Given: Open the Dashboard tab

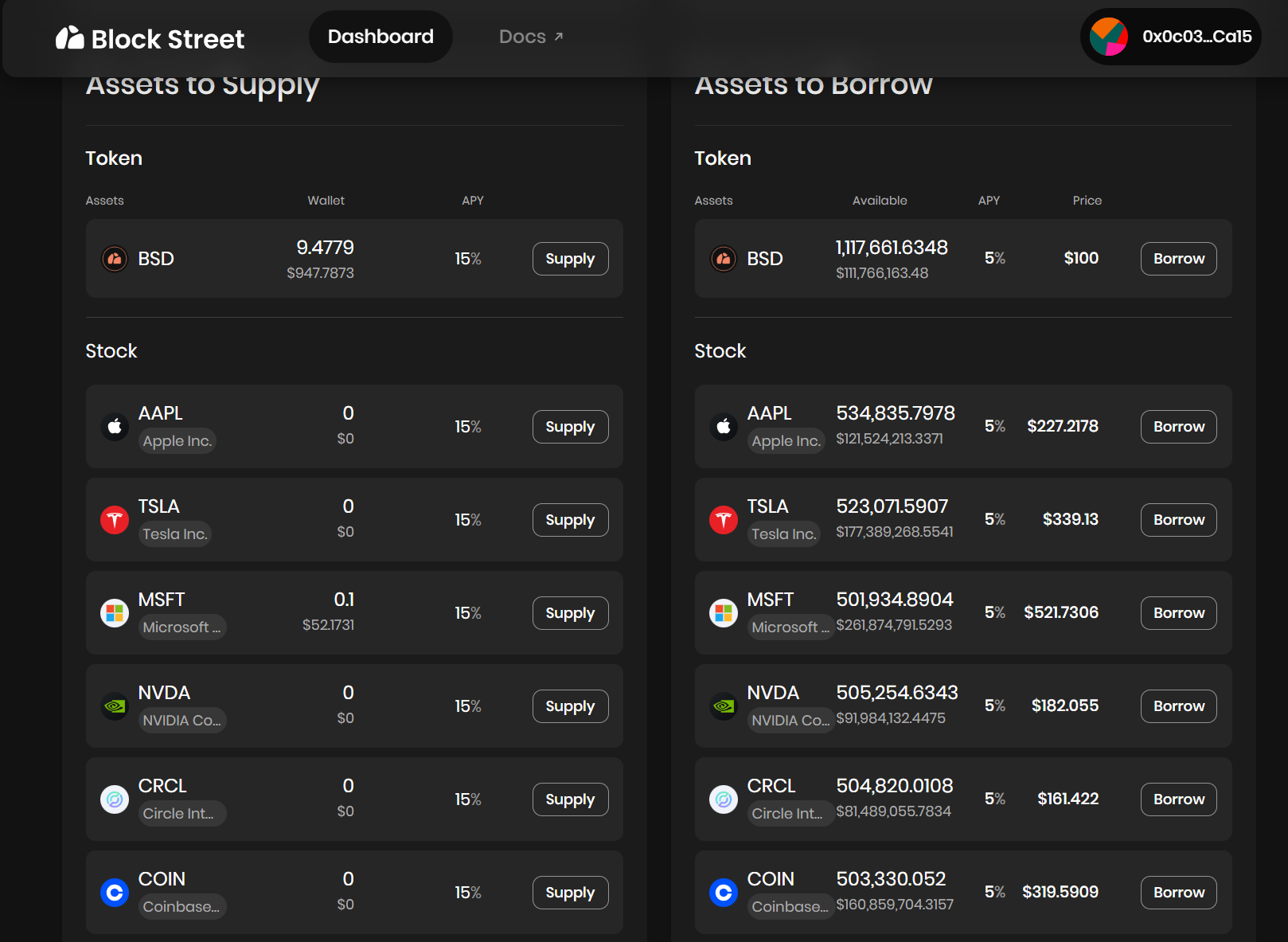Looking at the screenshot, I should point(381,37).
